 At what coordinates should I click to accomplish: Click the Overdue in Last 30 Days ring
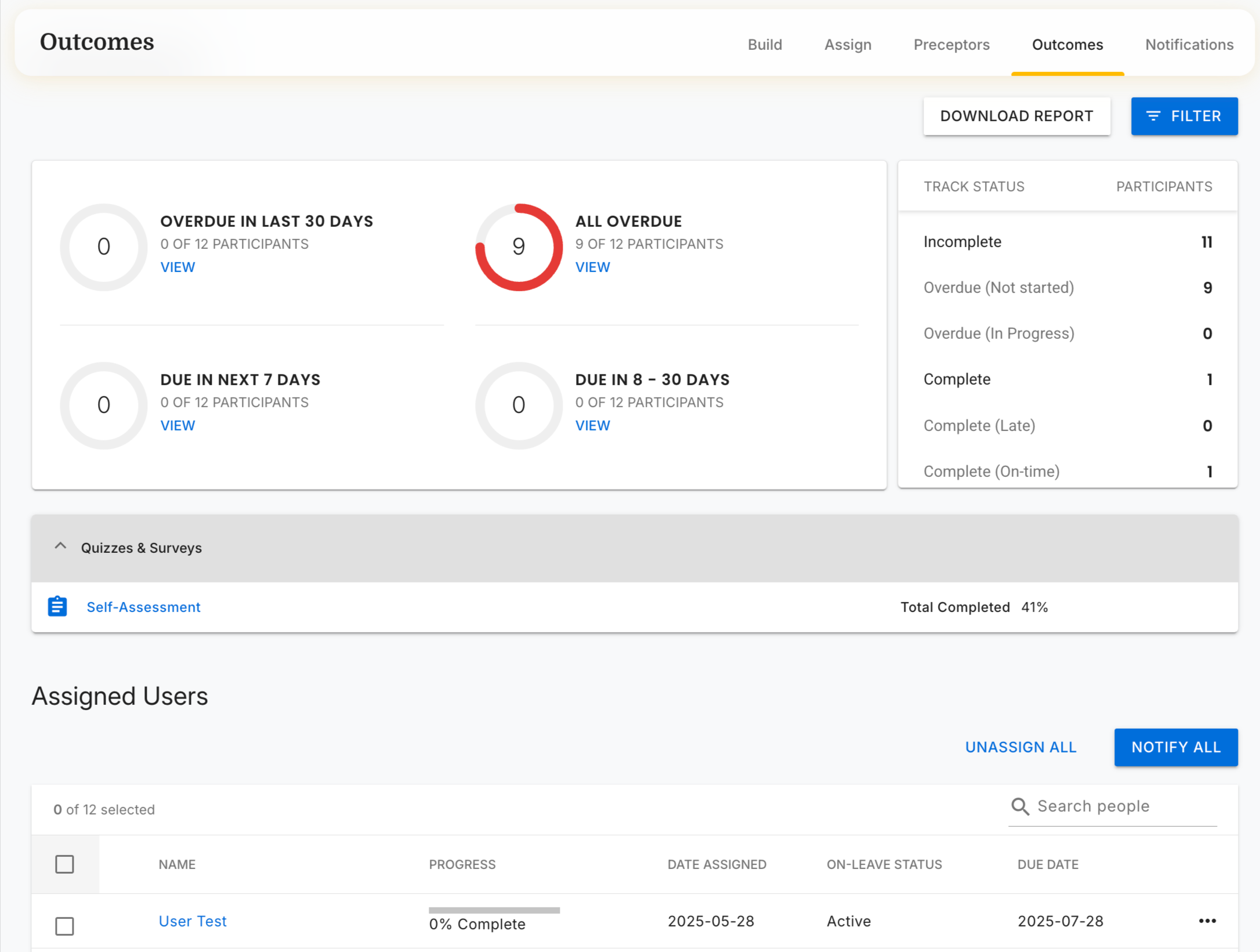pos(103,247)
